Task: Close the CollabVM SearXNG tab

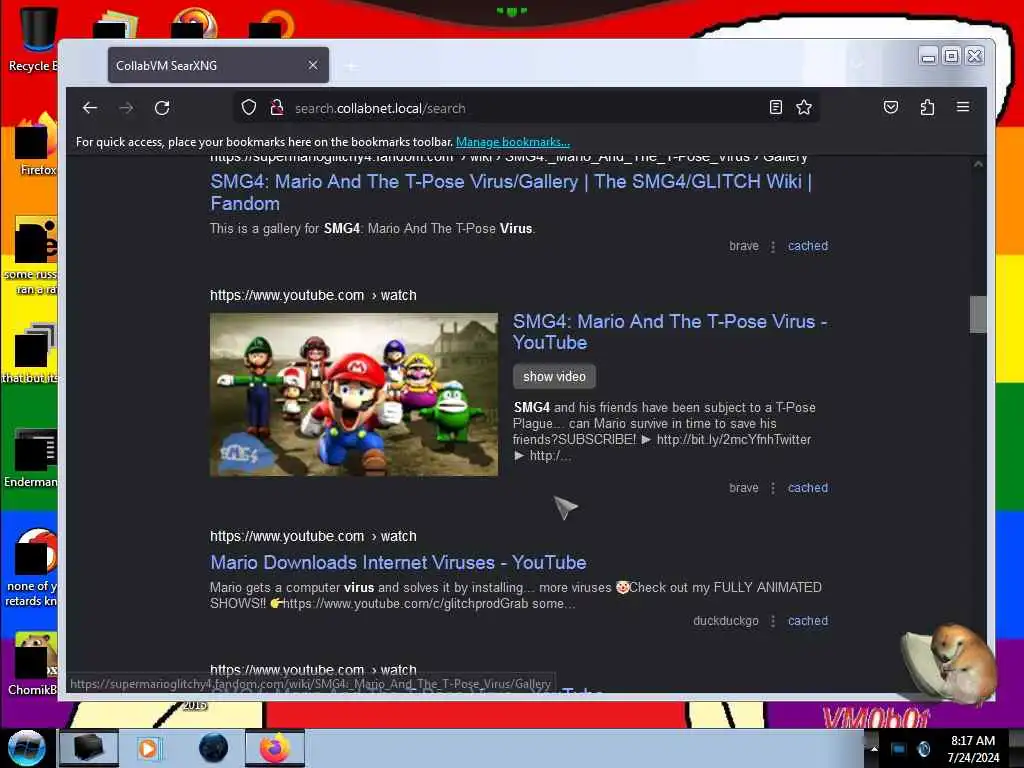Action: pos(313,65)
